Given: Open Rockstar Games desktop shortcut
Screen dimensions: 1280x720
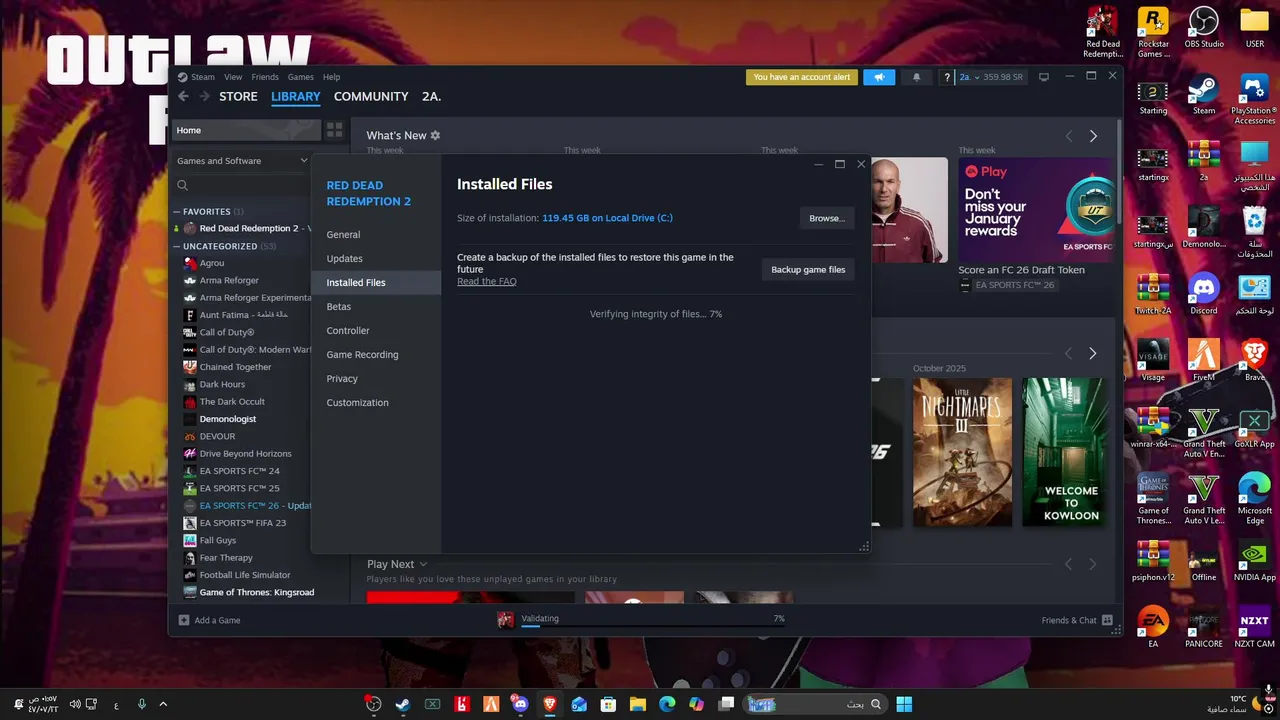Looking at the screenshot, I should (1153, 32).
